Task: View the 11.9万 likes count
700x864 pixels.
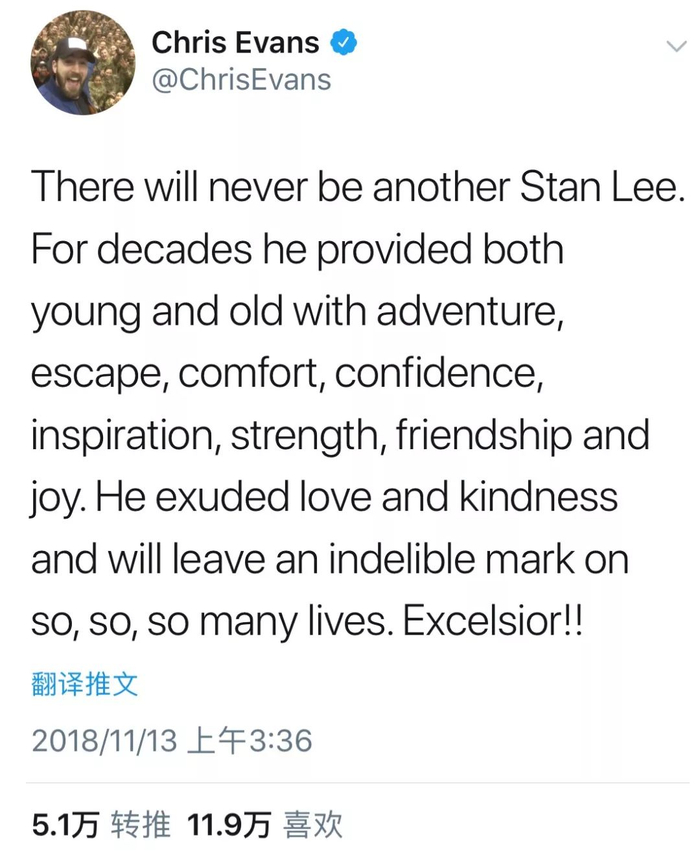Action: click(229, 825)
